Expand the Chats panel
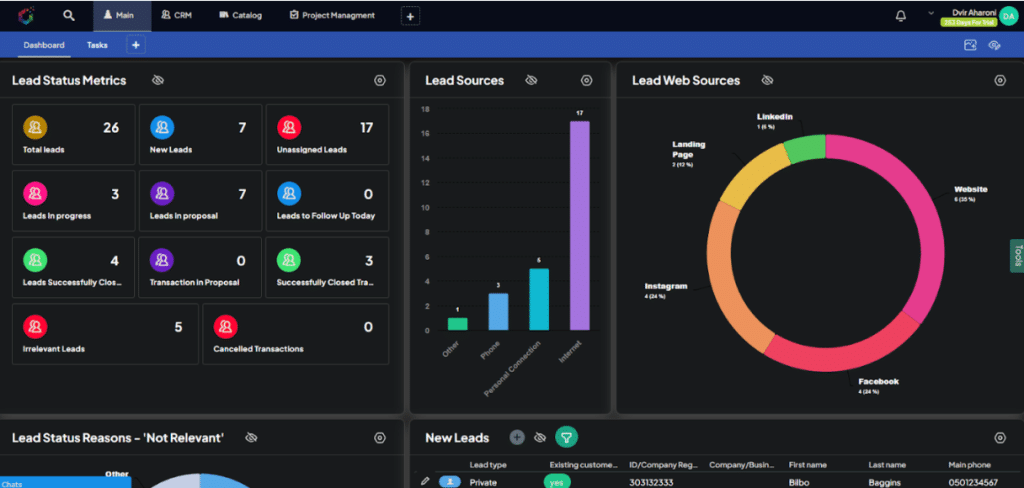This screenshot has width=1024, height=488. [x=65, y=483]
